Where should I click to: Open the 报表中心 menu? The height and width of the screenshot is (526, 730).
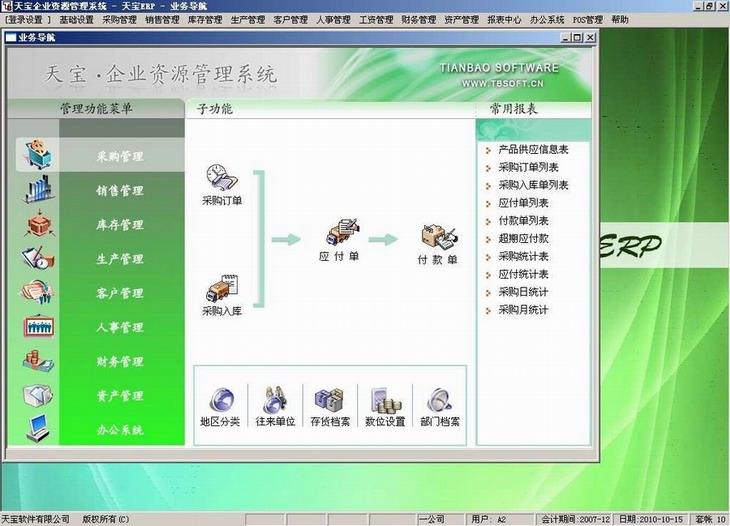click(x=504, y=19)
